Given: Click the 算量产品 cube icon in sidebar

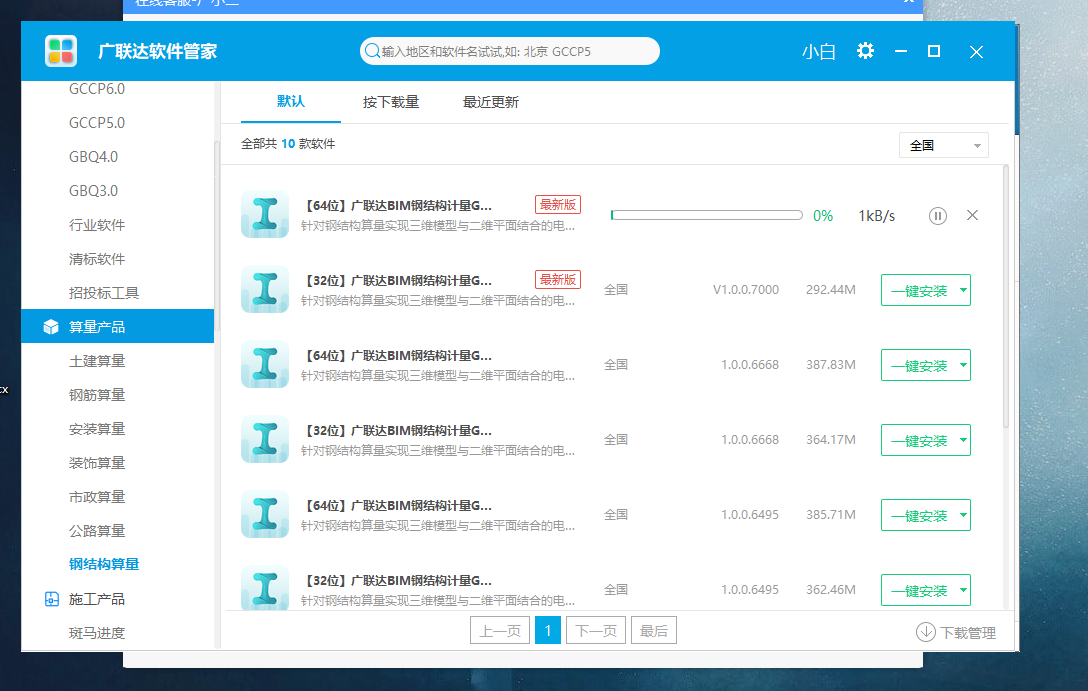Looking at the screenshot, I should coord(51,327).
